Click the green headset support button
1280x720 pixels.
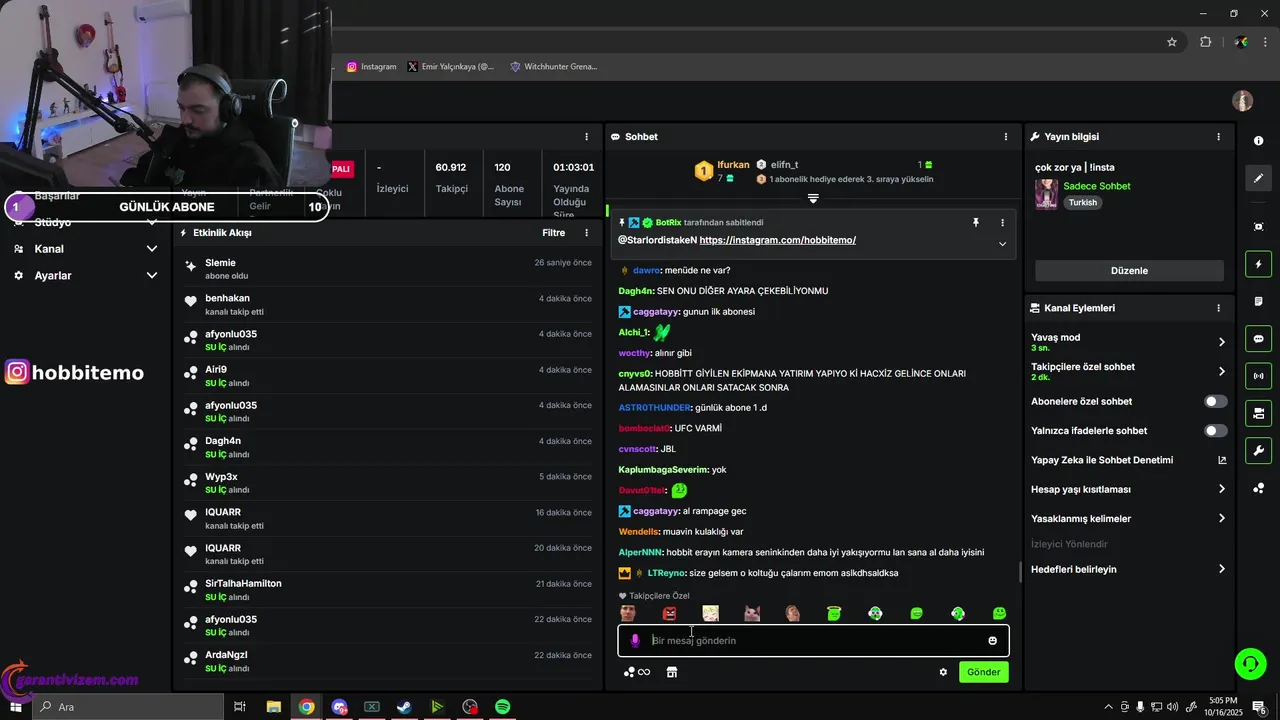(x=1249, y=662)
